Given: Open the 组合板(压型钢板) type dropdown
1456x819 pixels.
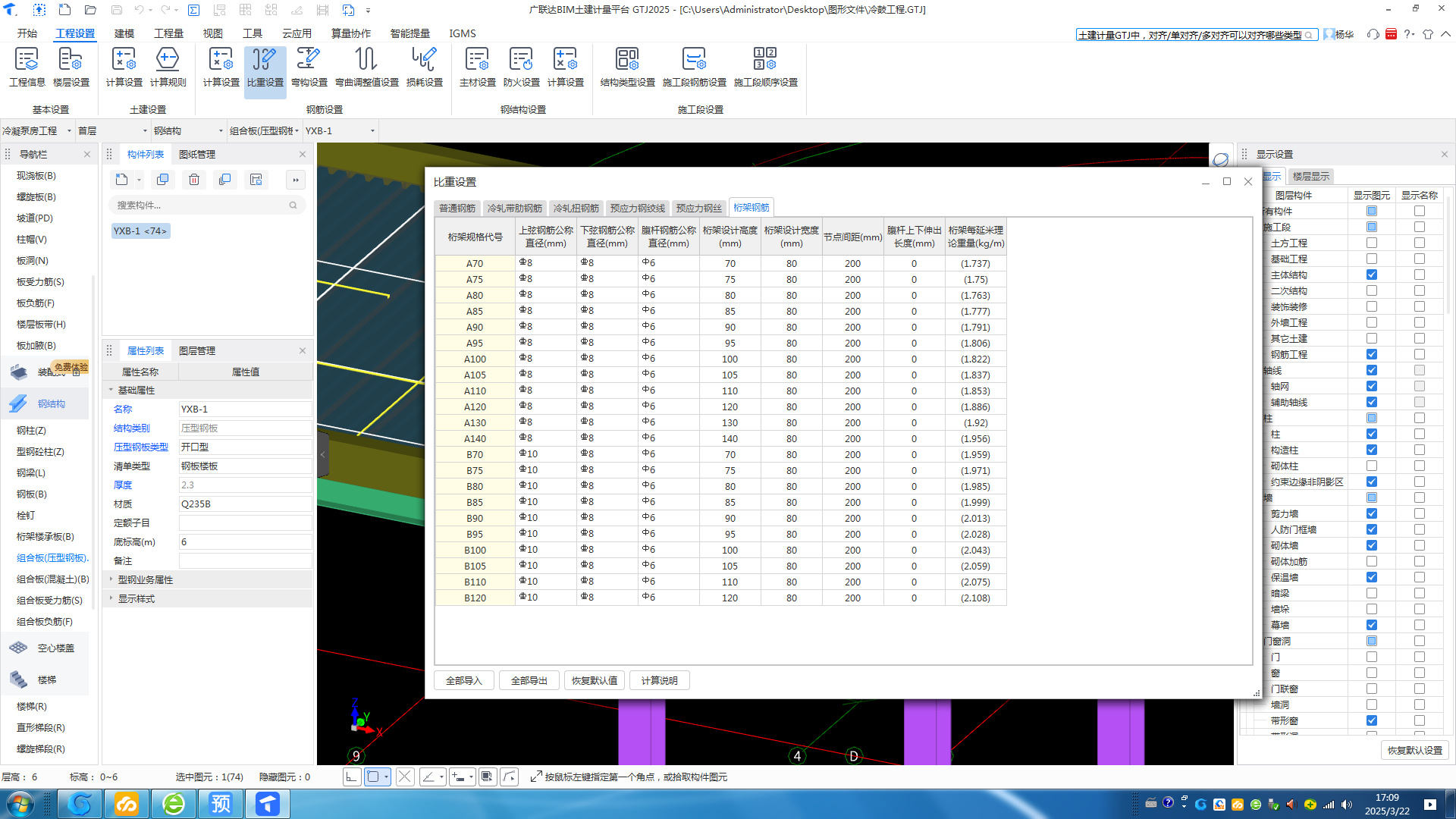Looking at the screenshot, I should 265,130.
